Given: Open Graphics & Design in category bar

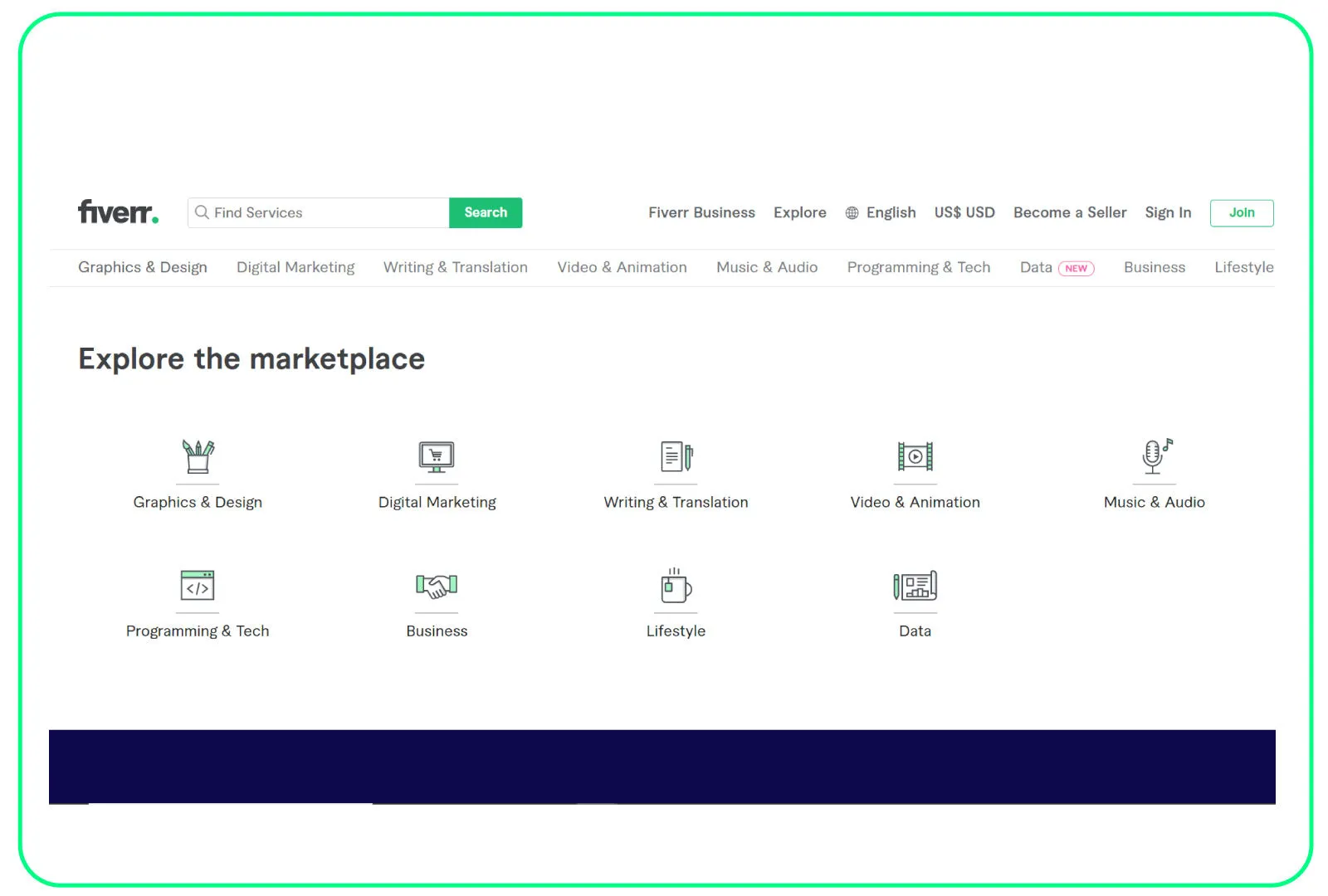Looking at the screenshot, I should pos(143,267).
